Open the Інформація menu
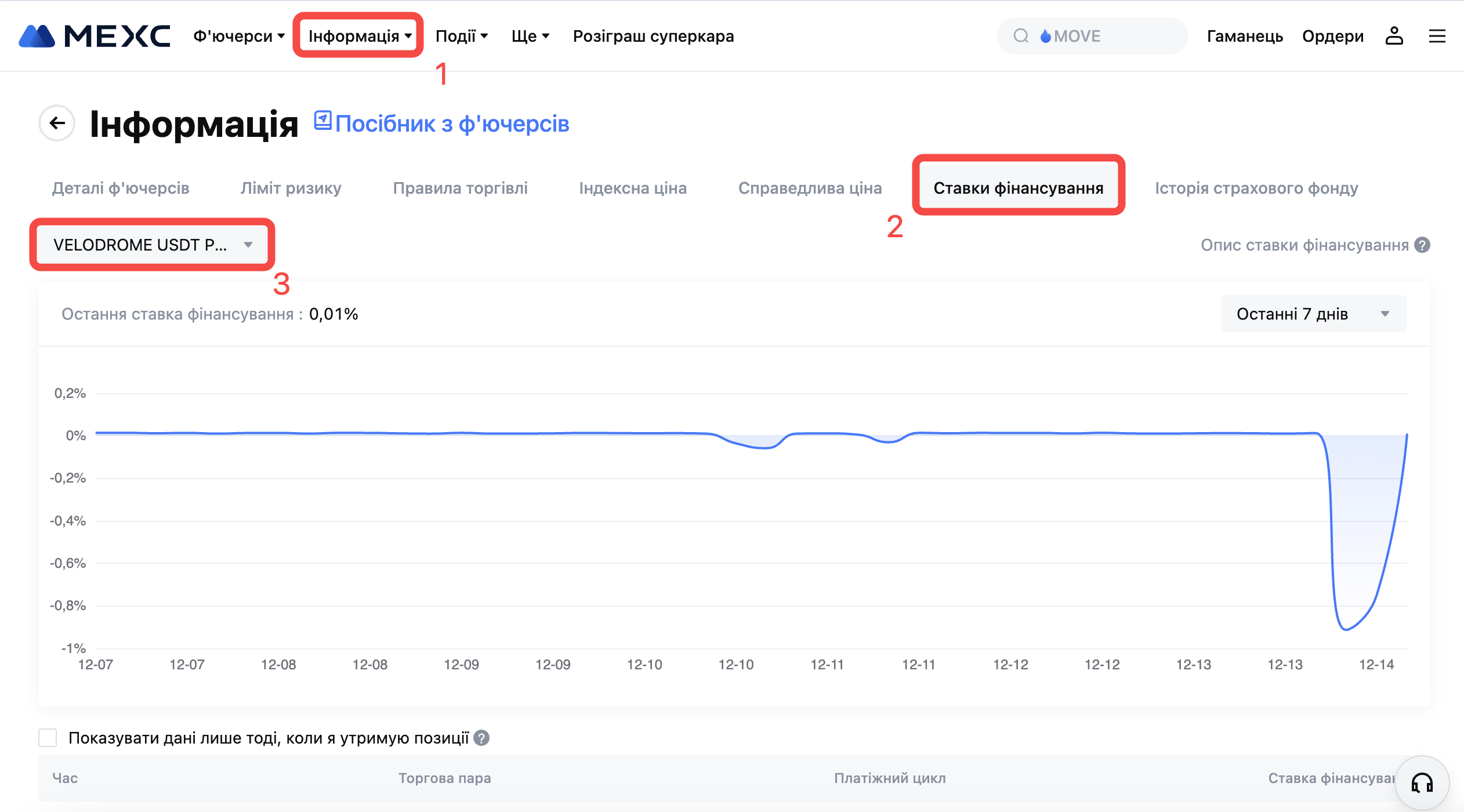 359,36
